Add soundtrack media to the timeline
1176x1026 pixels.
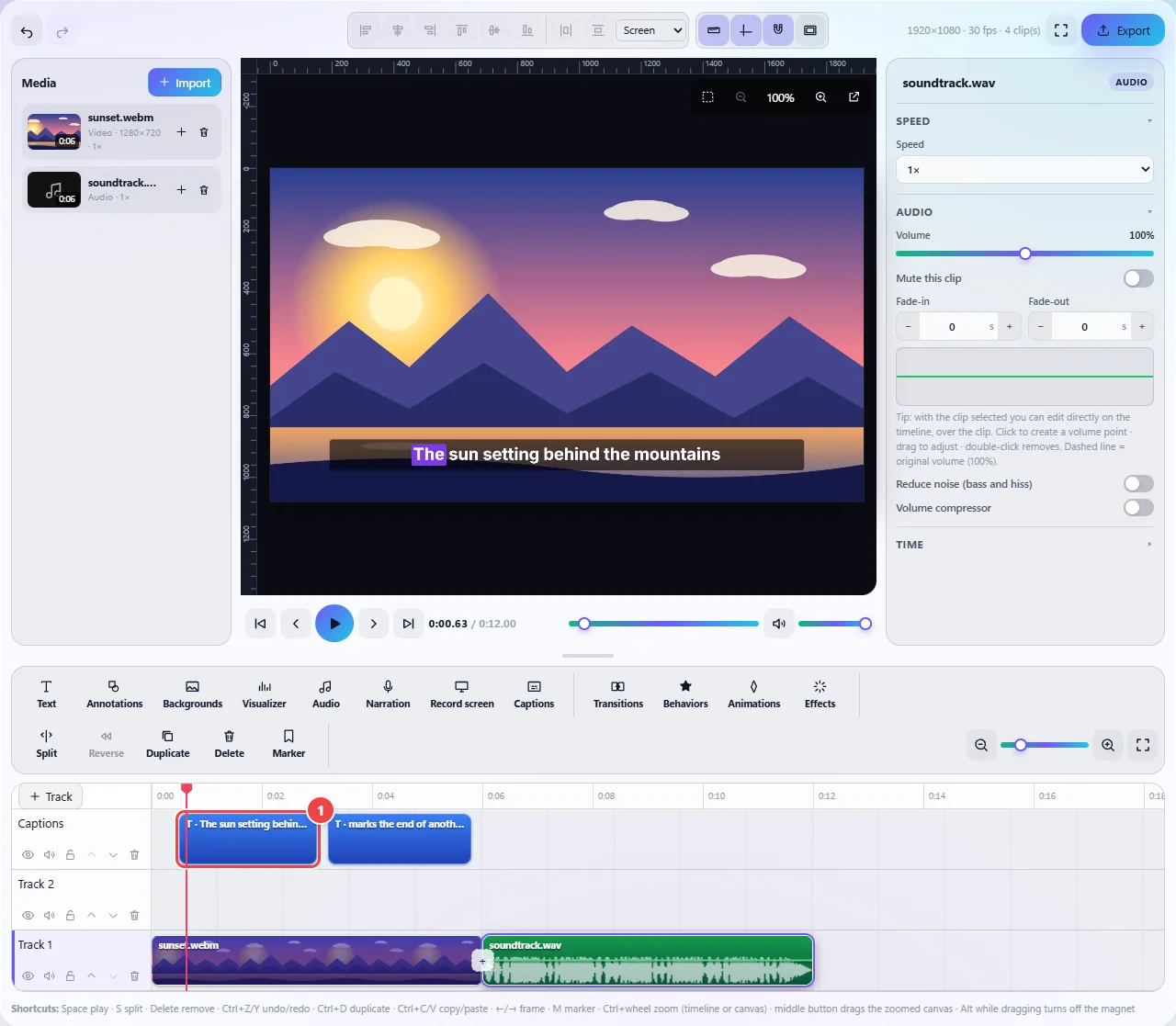tap(181, 190)
